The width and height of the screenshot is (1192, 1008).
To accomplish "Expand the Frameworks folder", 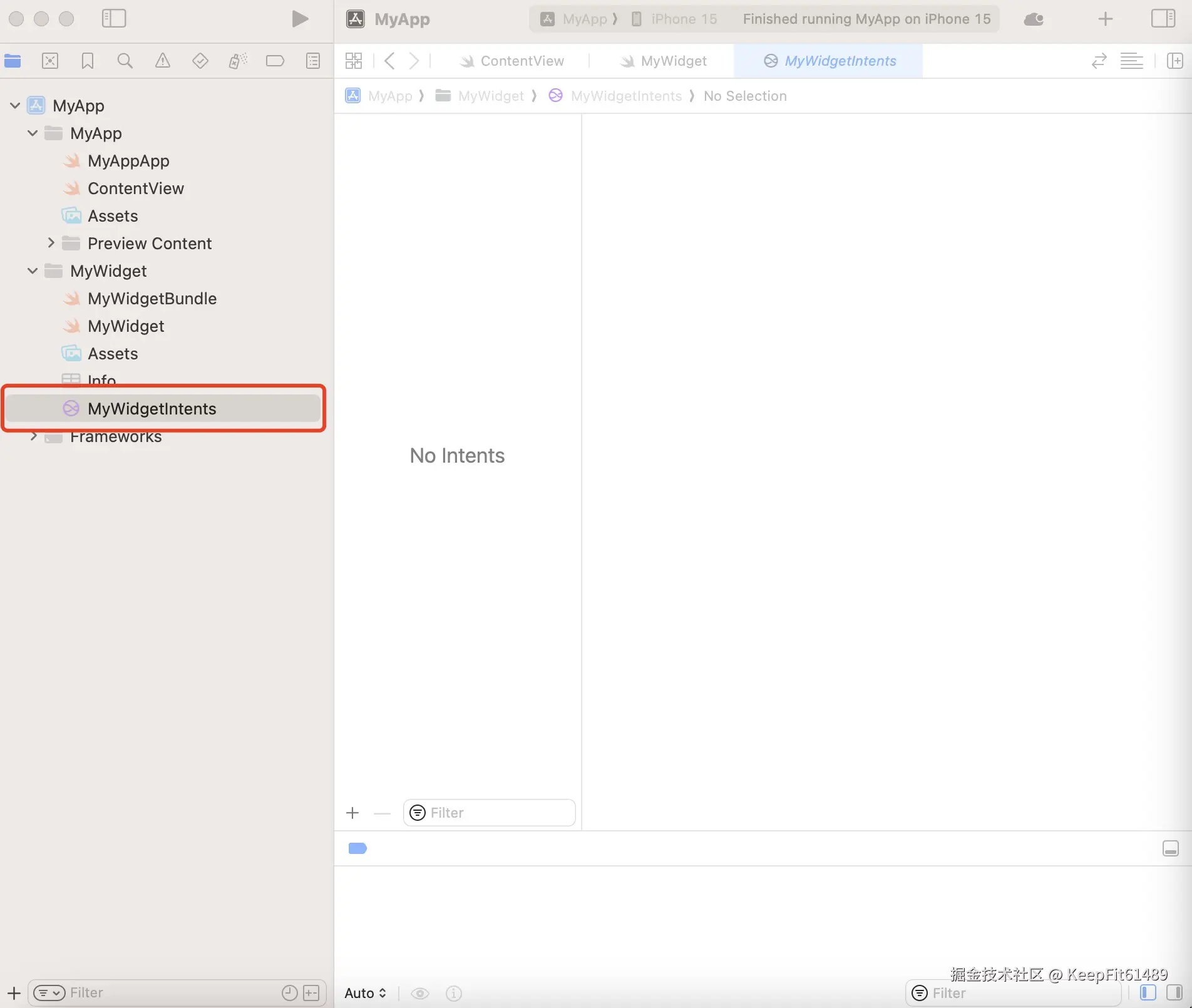I will pos(34,436).
